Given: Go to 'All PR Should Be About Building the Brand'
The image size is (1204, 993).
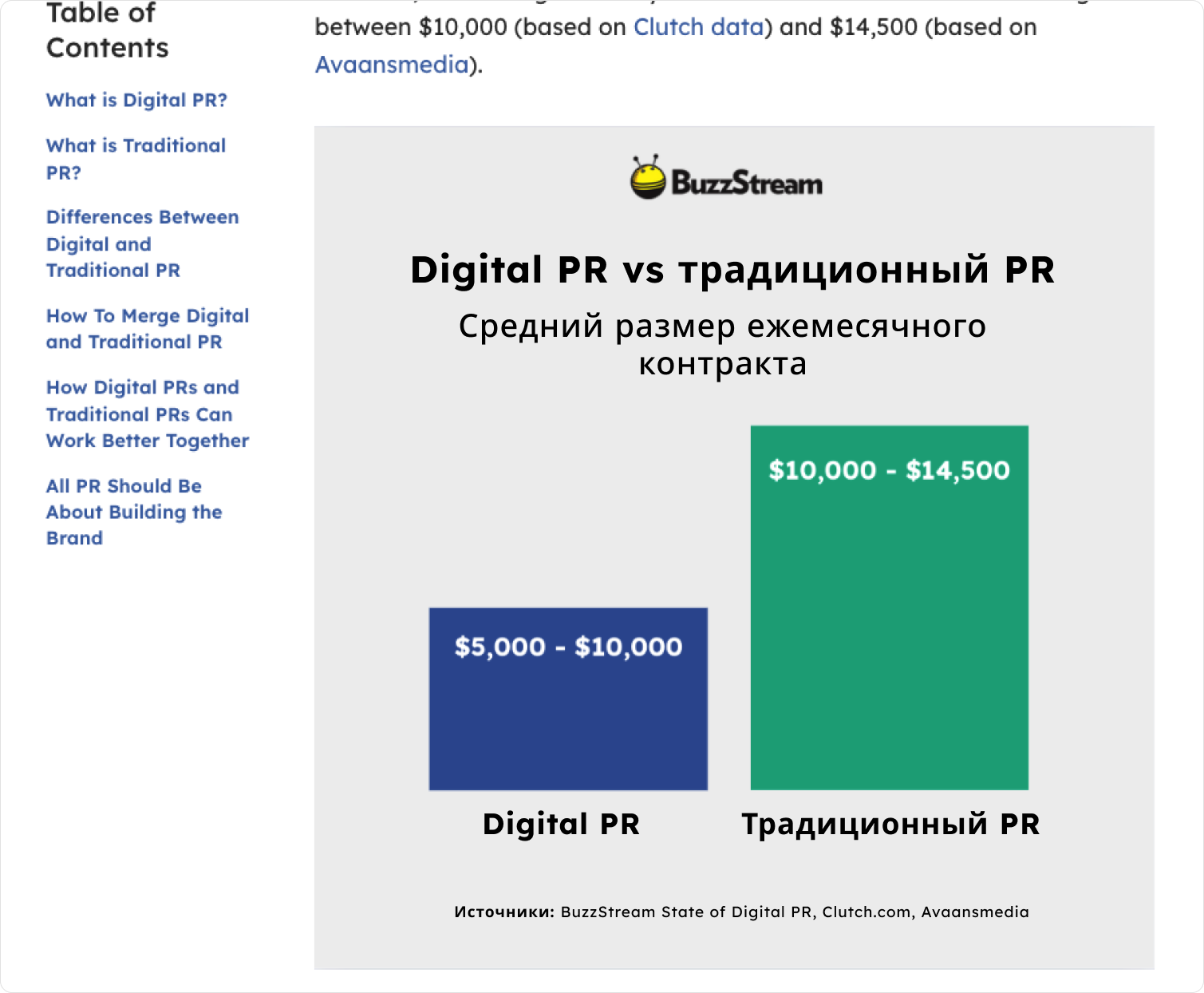Looking at the screenshot, I should pyautogui.click(x=134, y=512).
